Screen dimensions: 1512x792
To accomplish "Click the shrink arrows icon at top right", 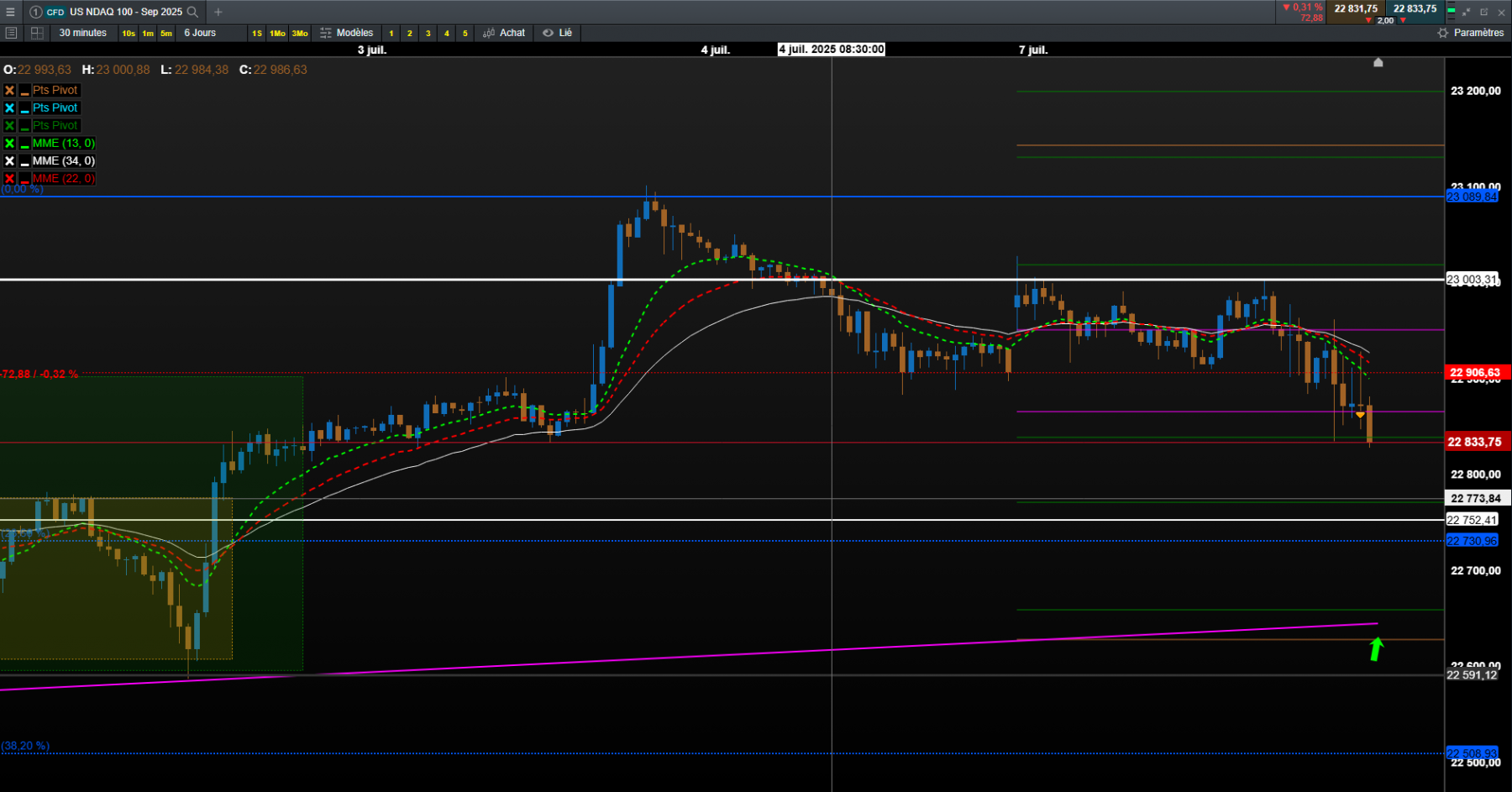I will tap(1467, 12).
